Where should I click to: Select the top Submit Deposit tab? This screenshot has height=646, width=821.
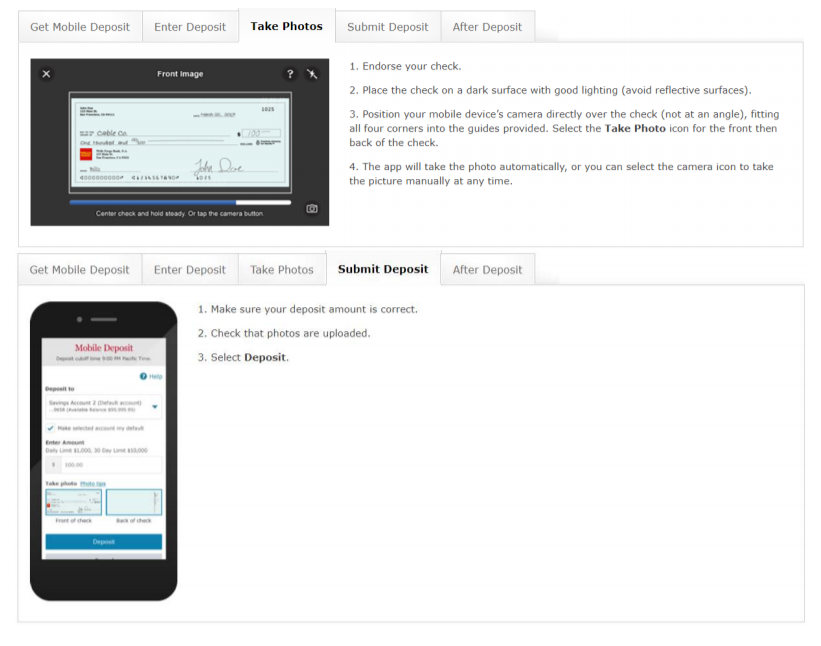coord(387,27)
